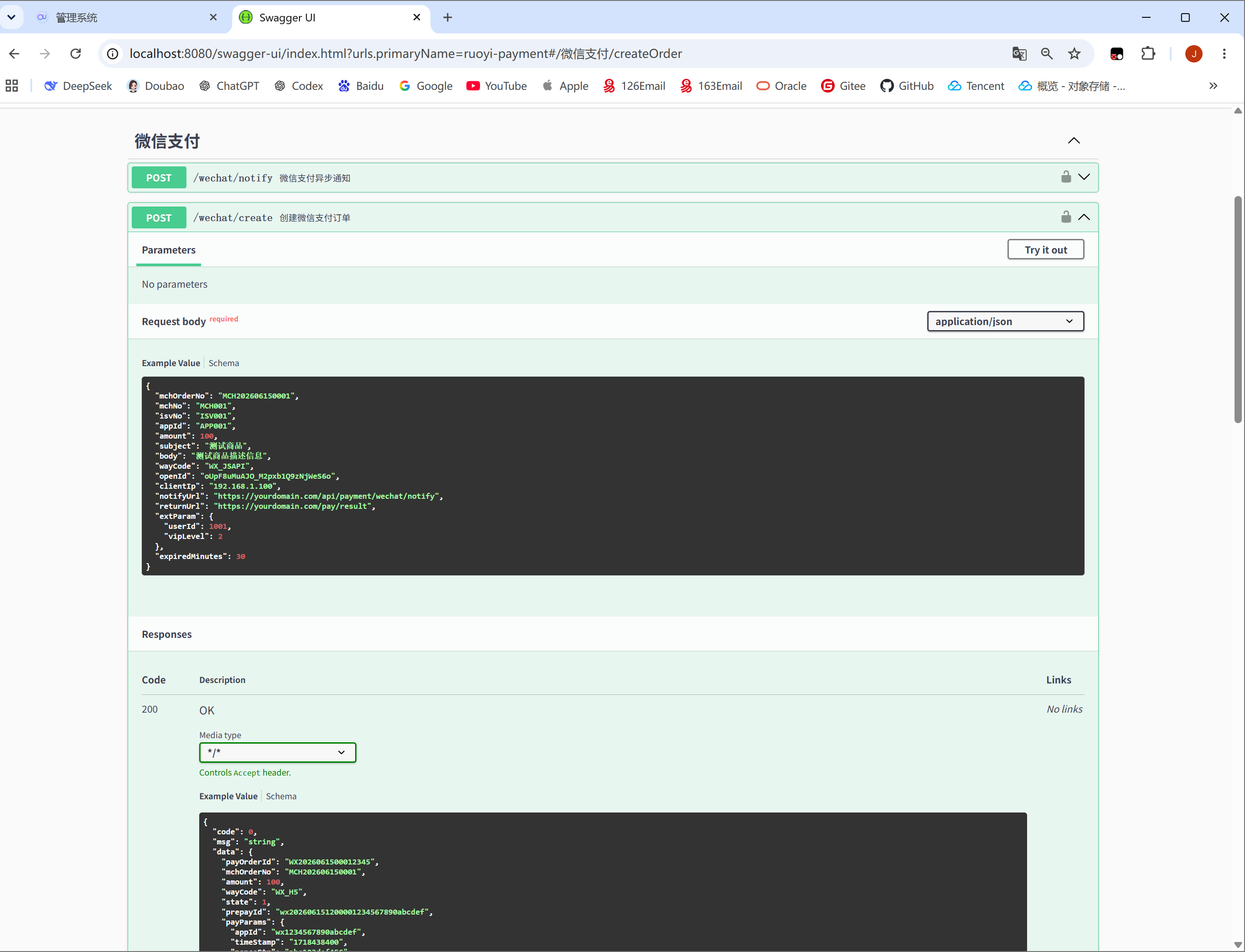The width and height of the screenshot is (1245, 952).
Task: Open the Chrome three-dot menu
Action: point(1224,54)
